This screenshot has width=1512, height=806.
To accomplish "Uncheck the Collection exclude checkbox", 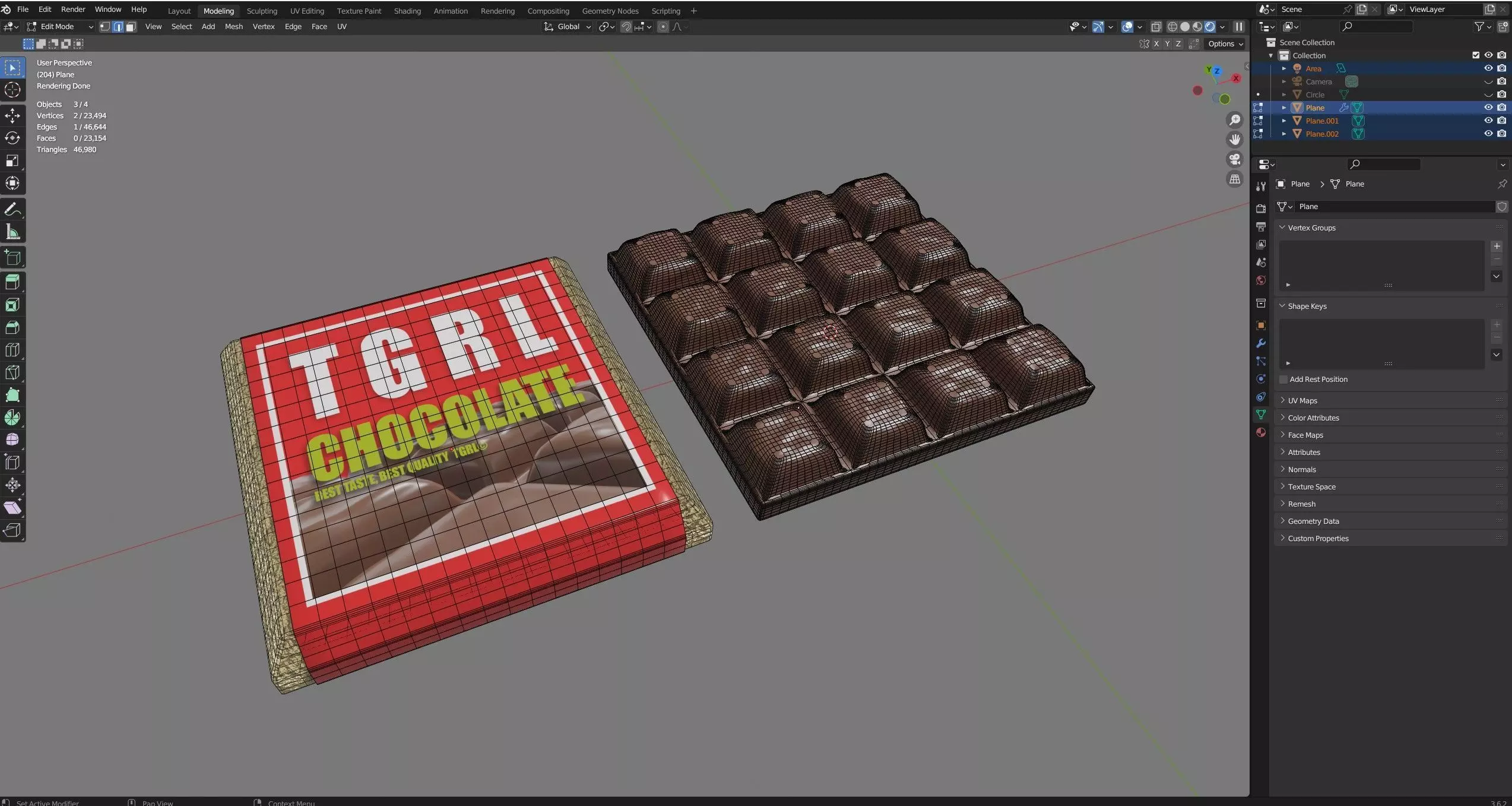I will [1476, 55].
